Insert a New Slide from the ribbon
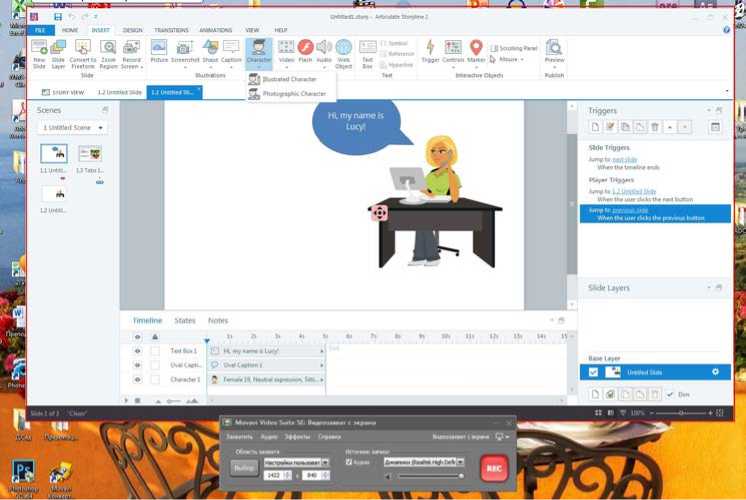The width and height of the screenshot is (746, 500). point(39,54)
